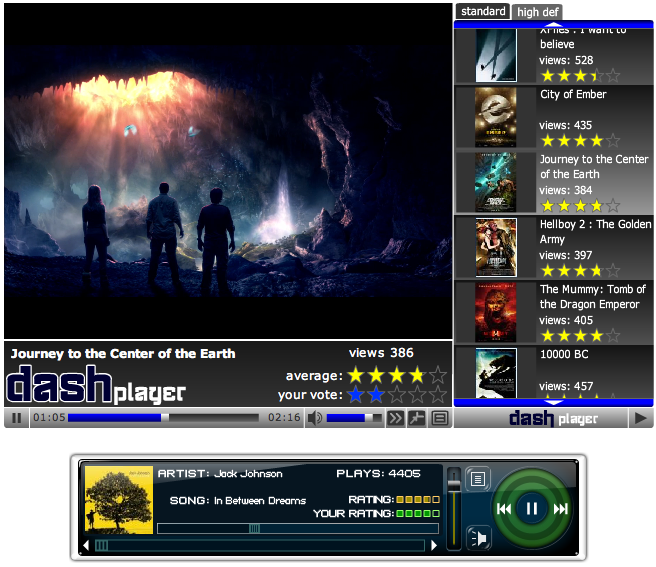Click the music player left scroll arrow
656x567 pixels.
86,545
